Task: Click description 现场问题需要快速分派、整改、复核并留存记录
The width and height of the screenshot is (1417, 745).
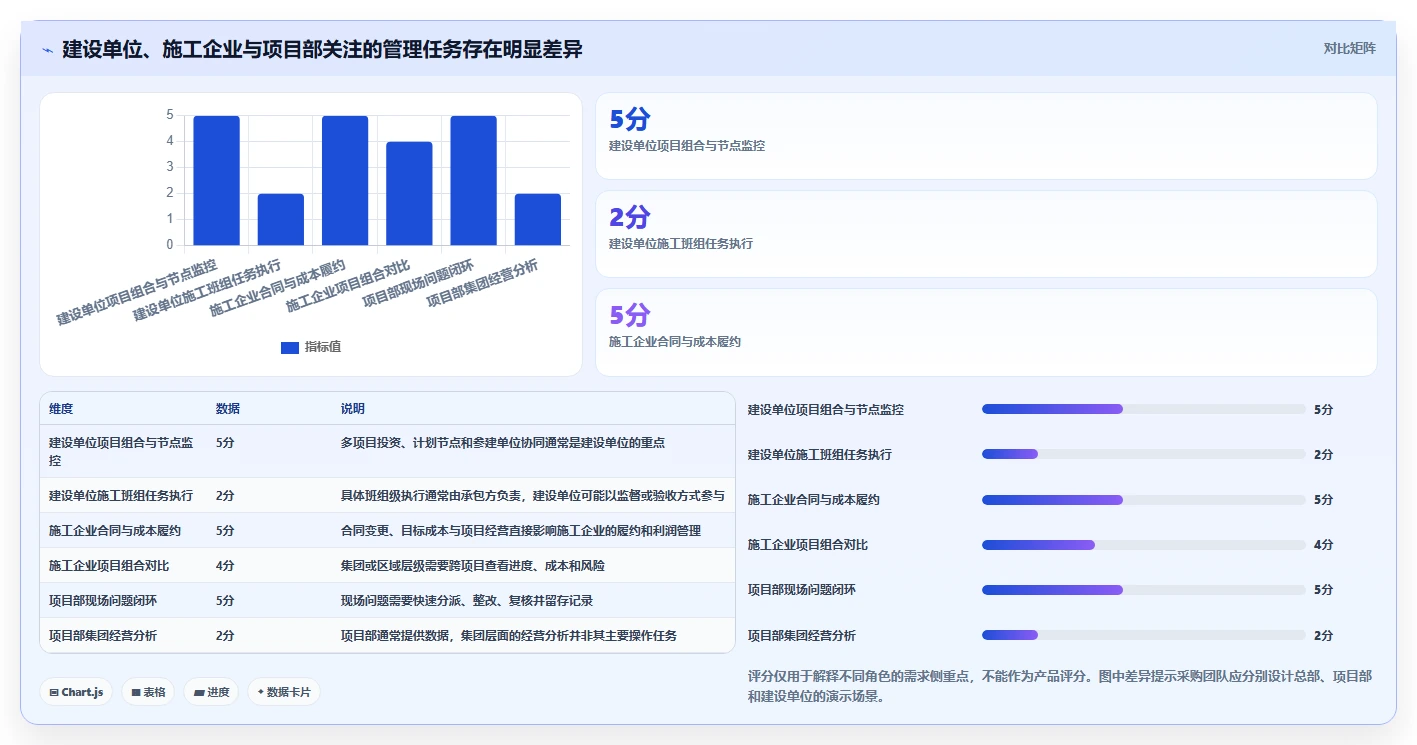Action: pos(468,600)
